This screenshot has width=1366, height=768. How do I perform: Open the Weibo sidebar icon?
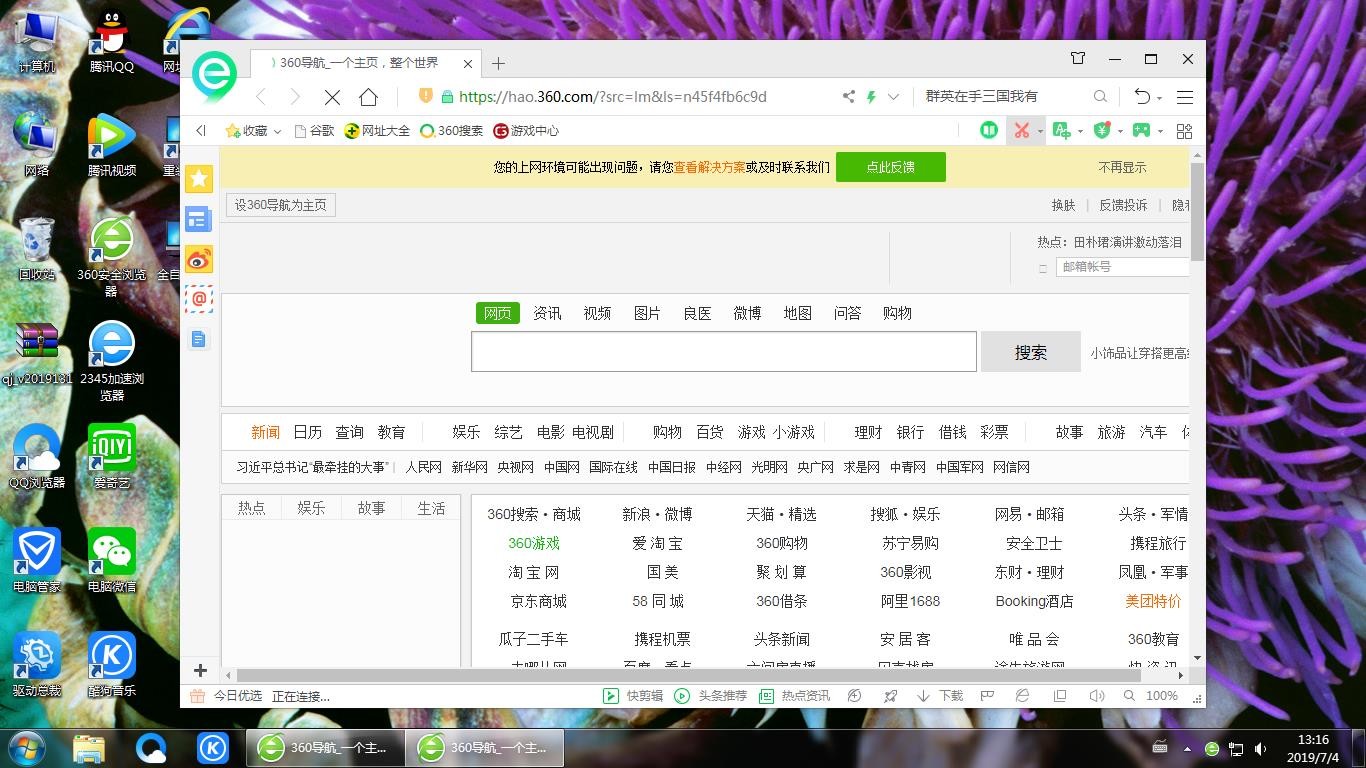click(x=199, y=259)
